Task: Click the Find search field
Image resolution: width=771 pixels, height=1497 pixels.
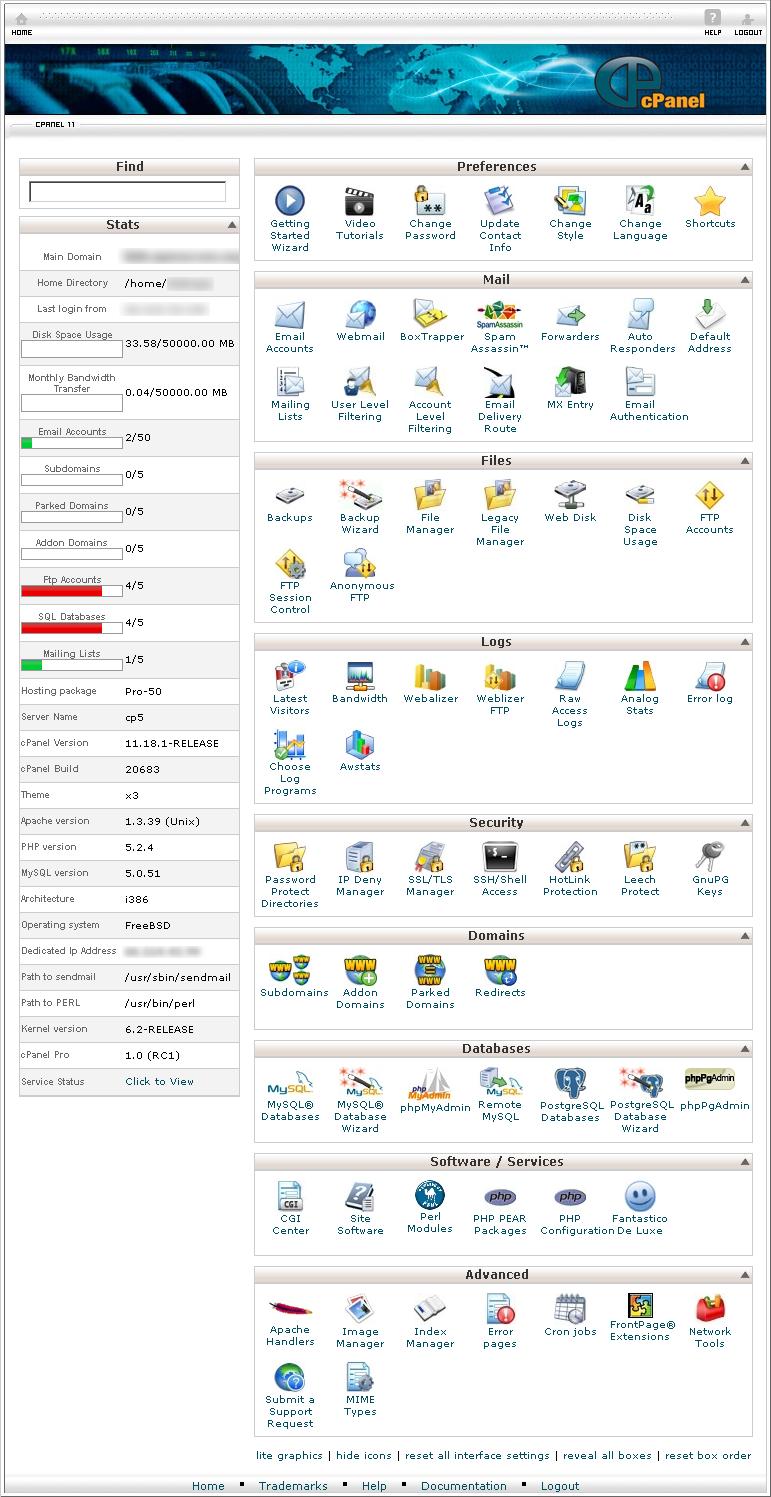Action: click(x=127, y=192)
